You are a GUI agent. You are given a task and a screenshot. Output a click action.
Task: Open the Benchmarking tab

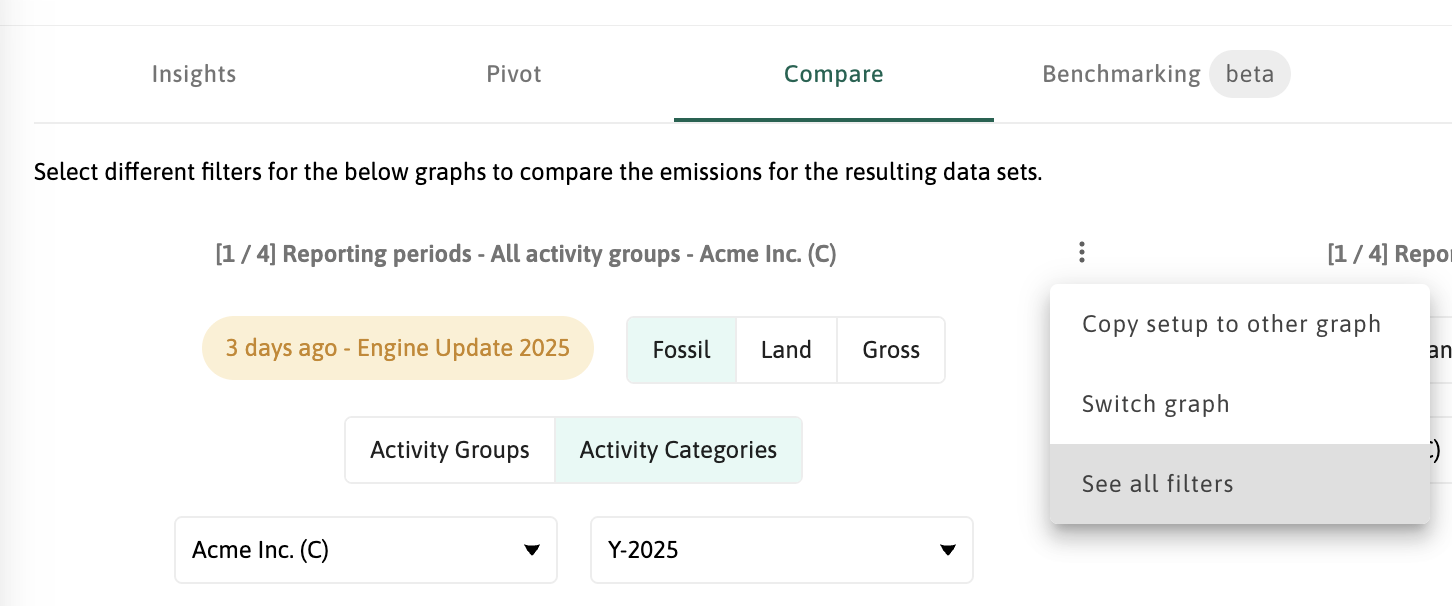click(x=1121, y=75)
